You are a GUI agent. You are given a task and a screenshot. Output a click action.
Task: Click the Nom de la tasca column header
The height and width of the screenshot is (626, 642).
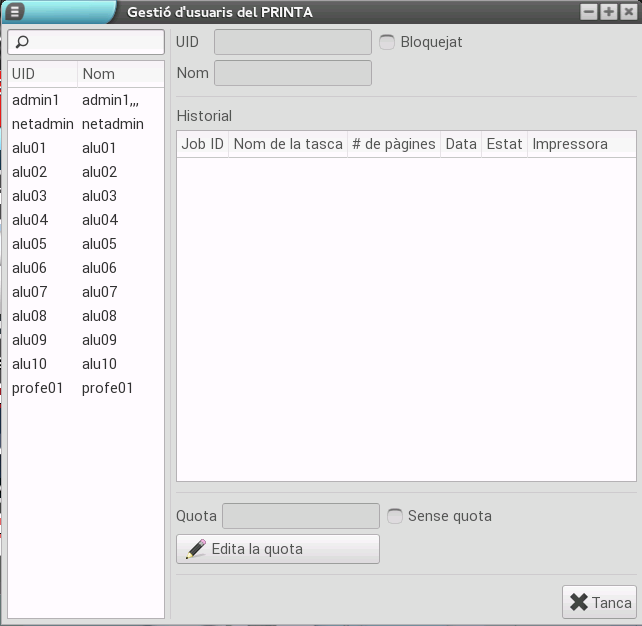click(x=287, y=144)
